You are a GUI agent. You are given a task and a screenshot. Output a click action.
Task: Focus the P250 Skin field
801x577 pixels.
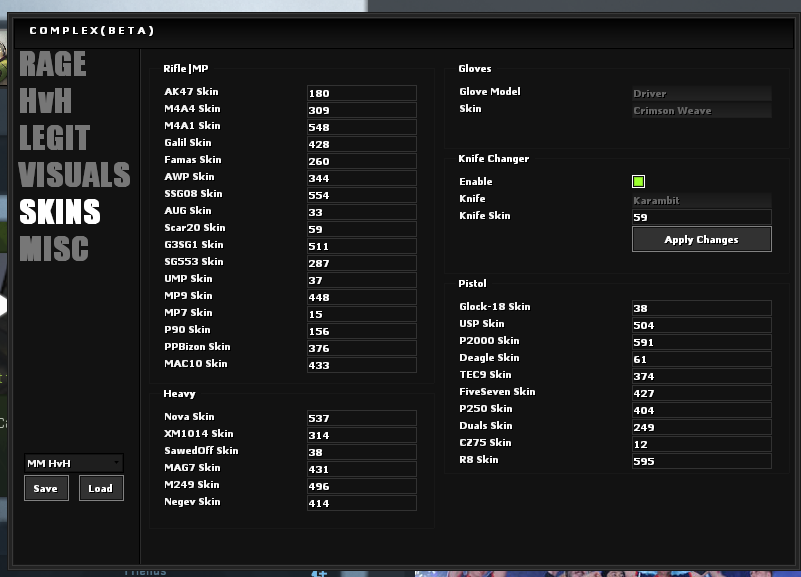tap(702, 410)
